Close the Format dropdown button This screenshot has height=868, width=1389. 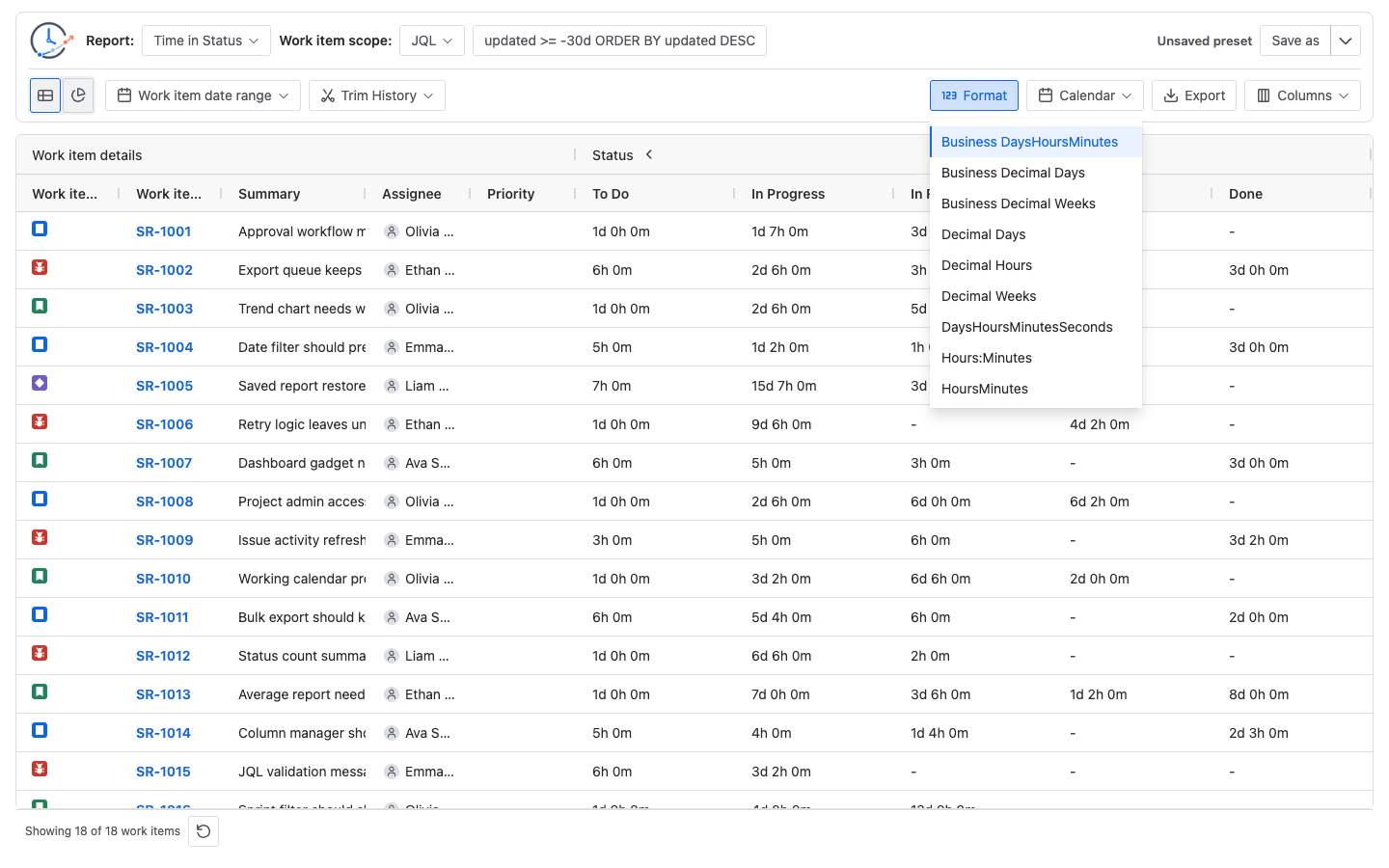974,95
